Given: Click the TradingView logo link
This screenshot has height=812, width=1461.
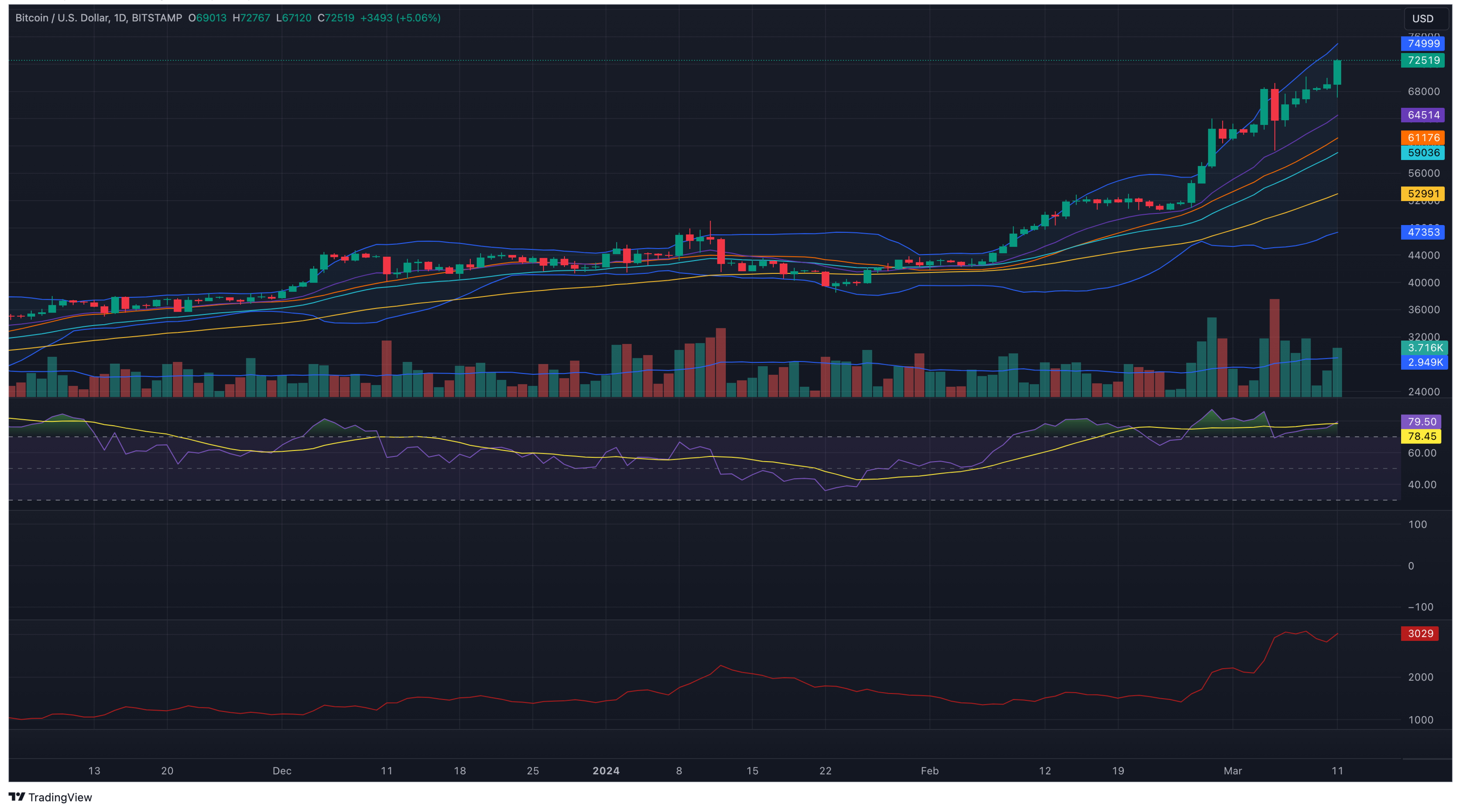Looking at the screenshot, I should [x=50, y=797].
